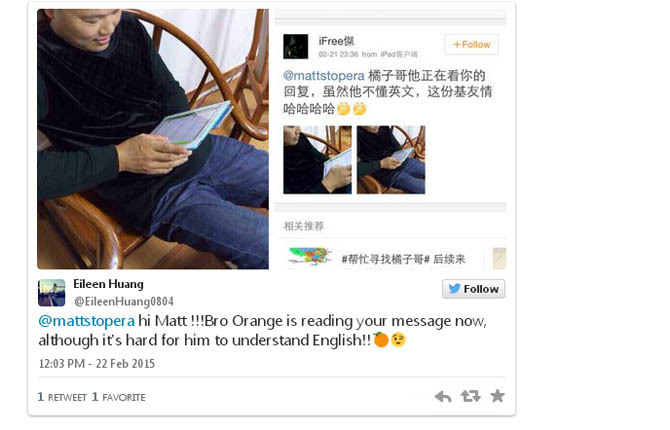Click the colorful map thumbnail in recommendations

310,257
